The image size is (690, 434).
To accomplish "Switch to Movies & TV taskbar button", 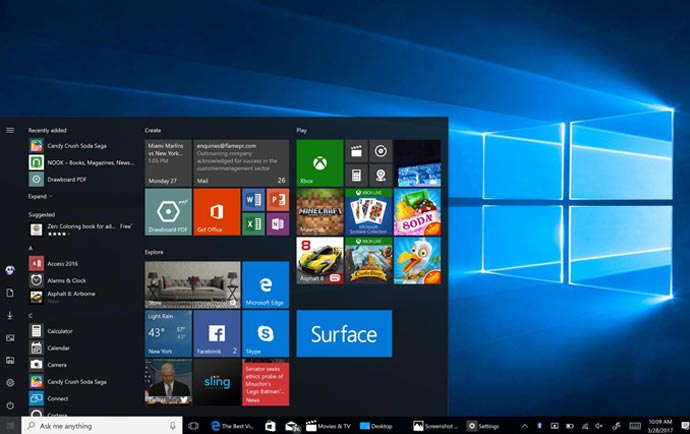I will tap(328, 426).
